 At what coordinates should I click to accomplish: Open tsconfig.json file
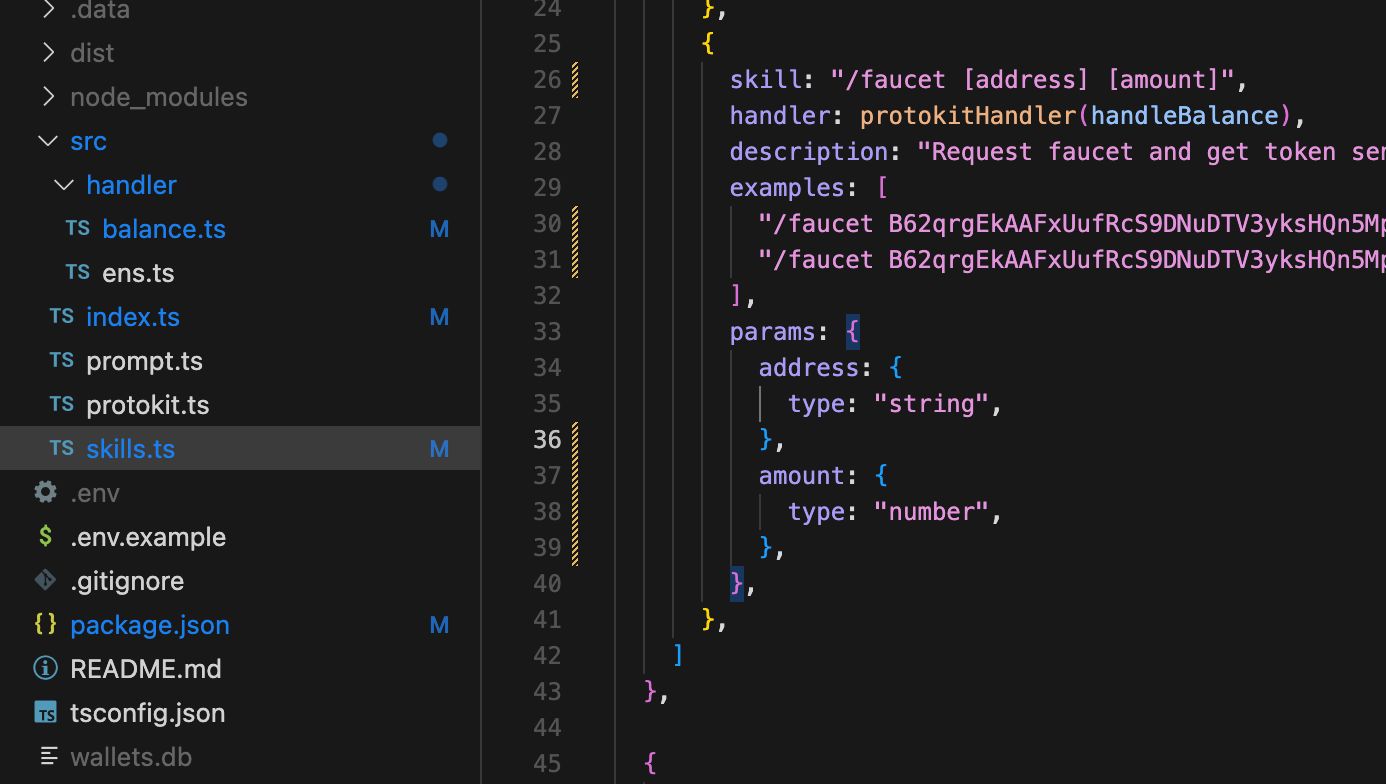147,713
